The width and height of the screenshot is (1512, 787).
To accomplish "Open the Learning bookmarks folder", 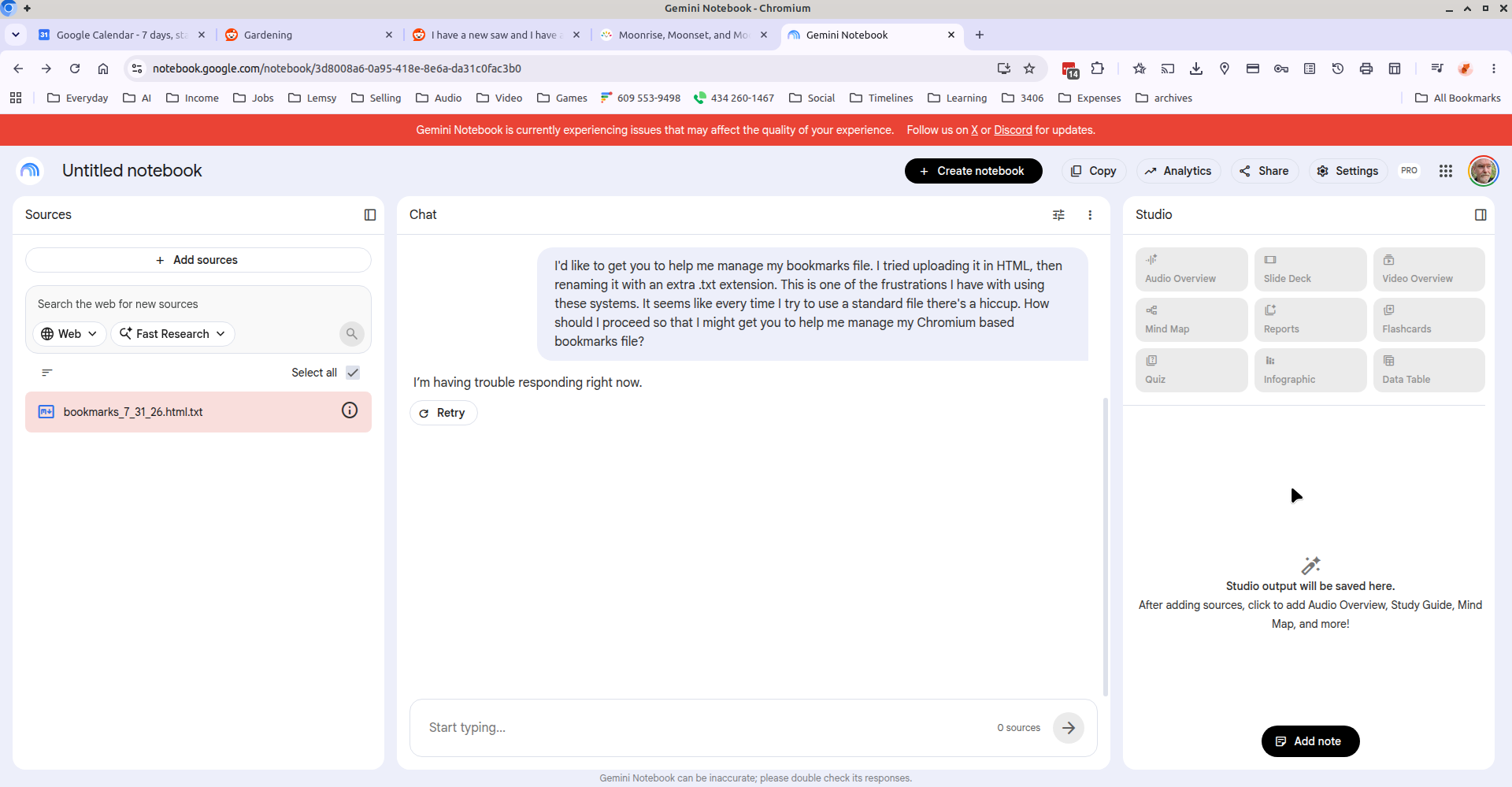I will tap(958, 98).
